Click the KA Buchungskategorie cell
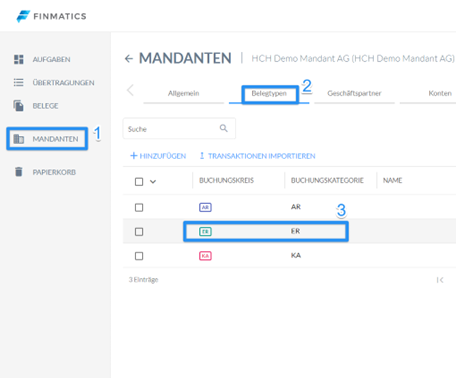 296,255
